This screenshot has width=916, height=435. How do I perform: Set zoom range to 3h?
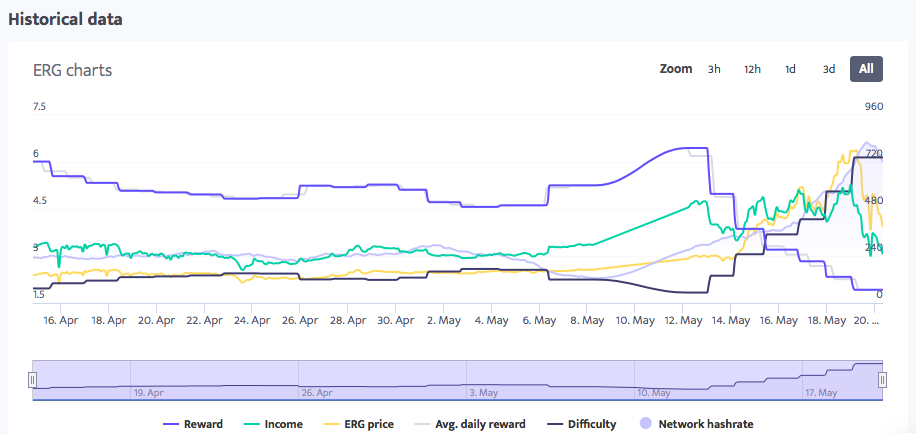714,69
